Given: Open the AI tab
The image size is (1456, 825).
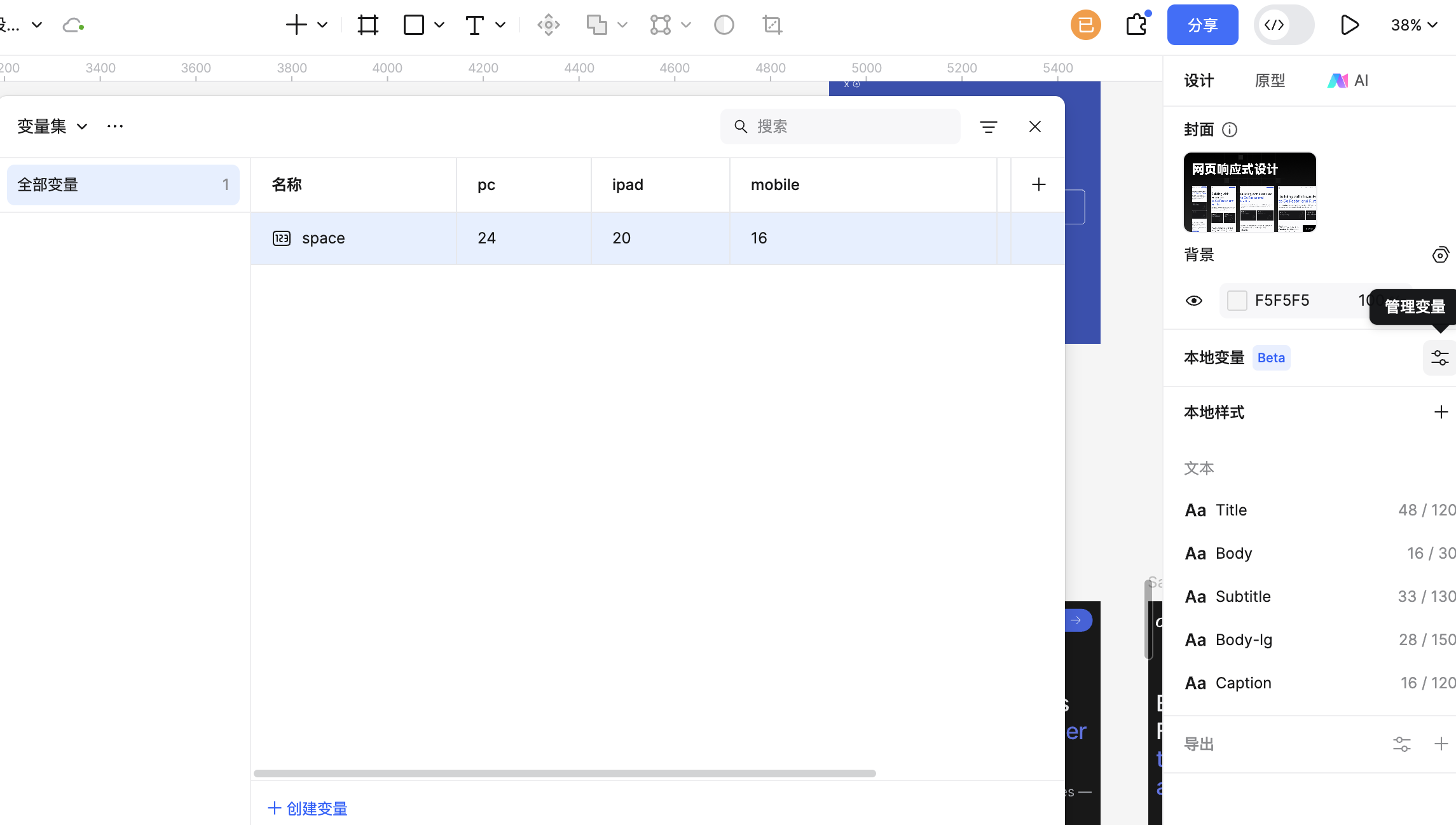Looking at the screenshot, I should [1348, 81].
